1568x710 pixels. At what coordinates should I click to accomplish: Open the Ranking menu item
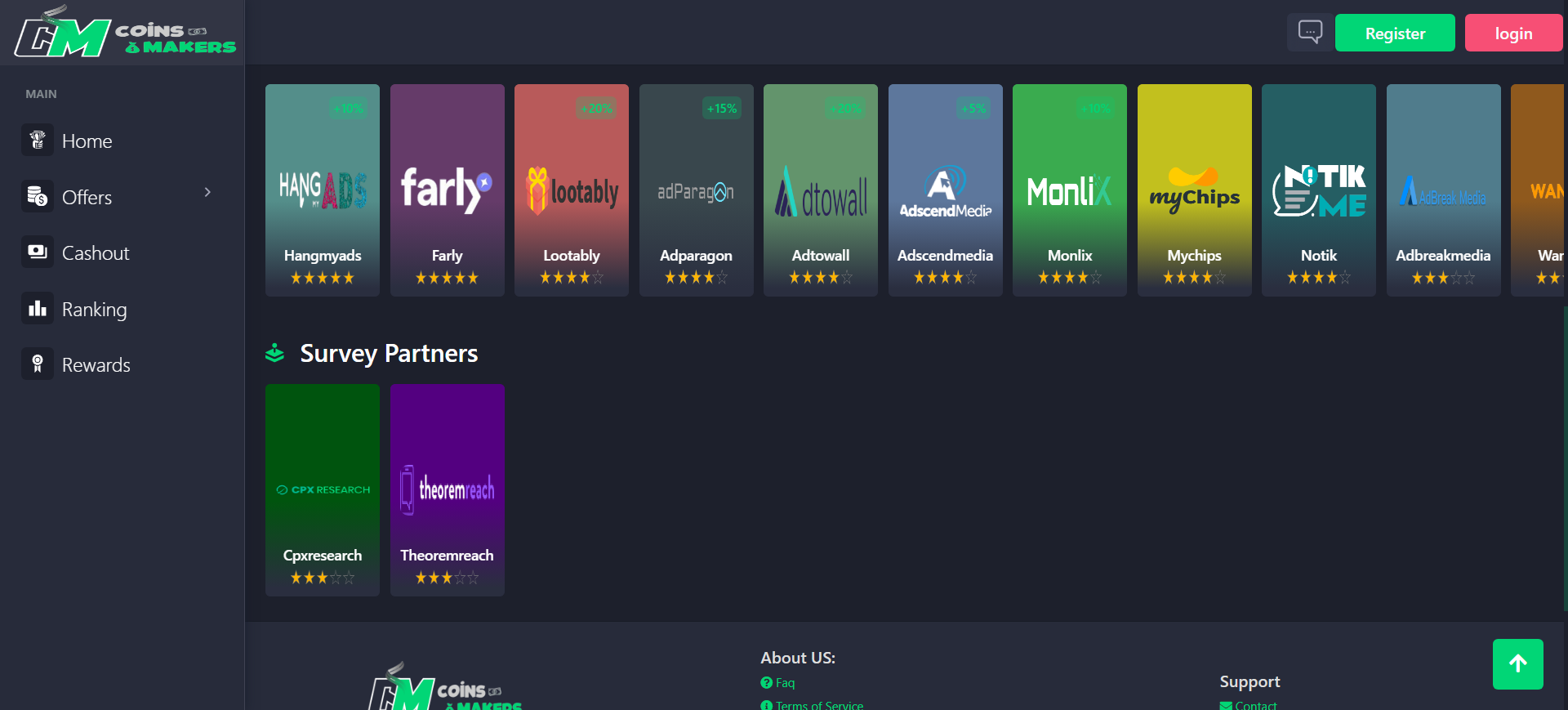tap(94, 310)
